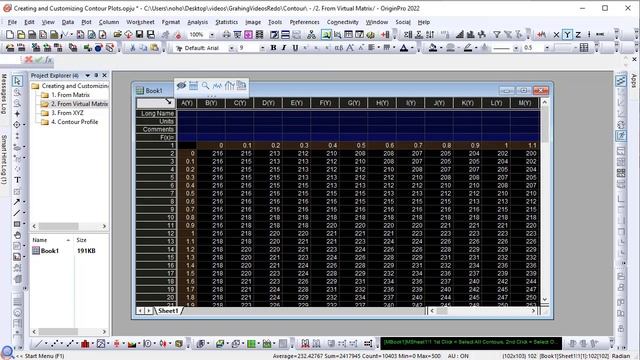Open the line style dropdown

[x=516, y=48]
